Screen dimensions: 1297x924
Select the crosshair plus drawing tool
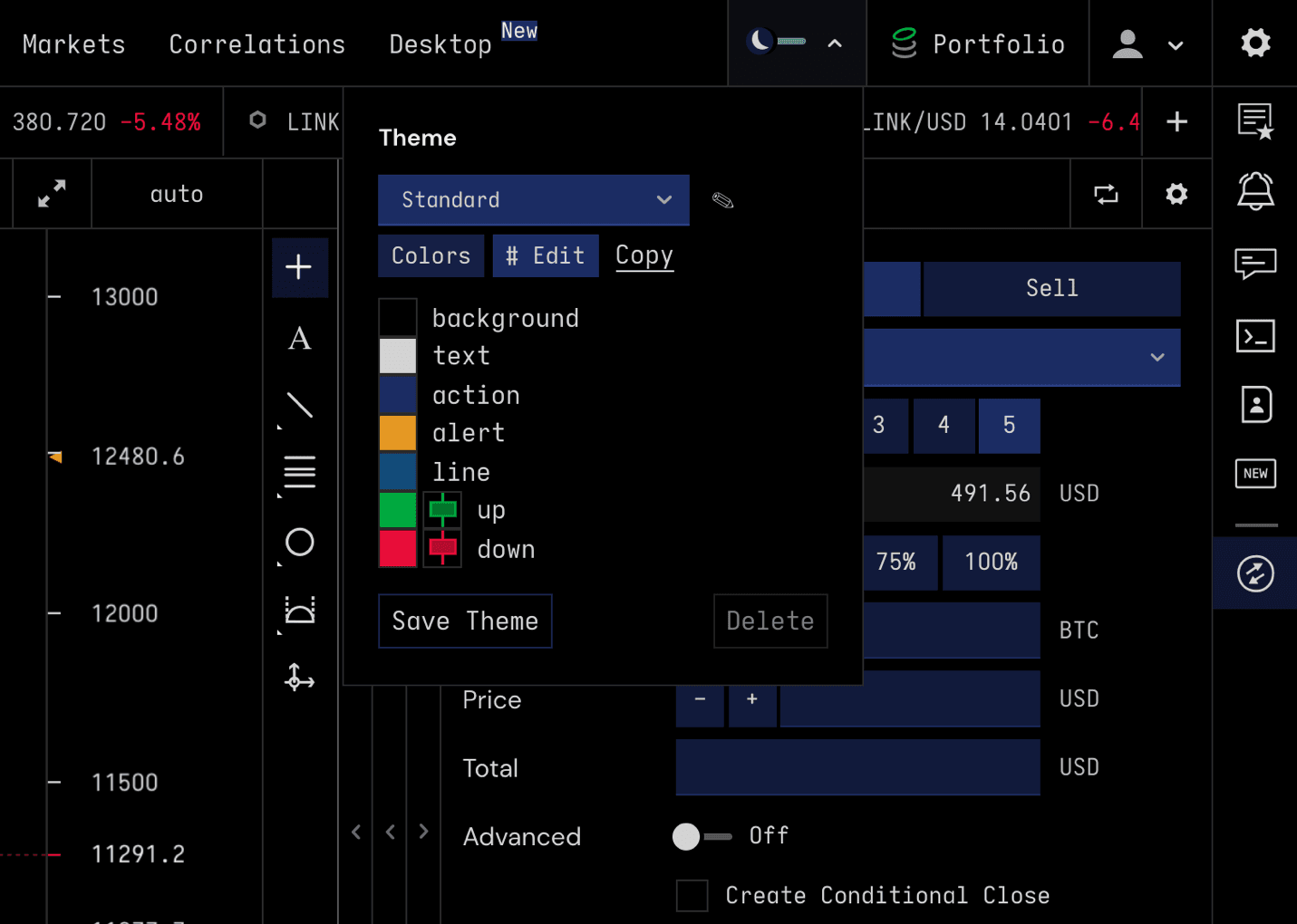coord(299,267)
